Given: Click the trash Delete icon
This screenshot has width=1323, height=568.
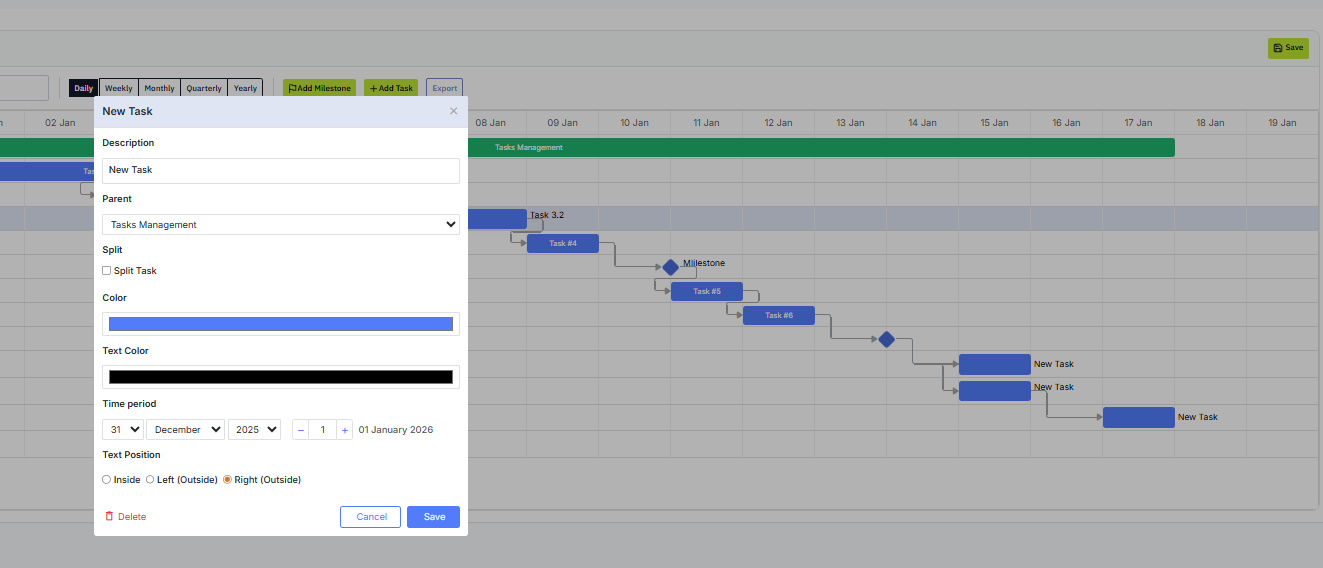Looking at the screenshot, I should tap(109, 517).
